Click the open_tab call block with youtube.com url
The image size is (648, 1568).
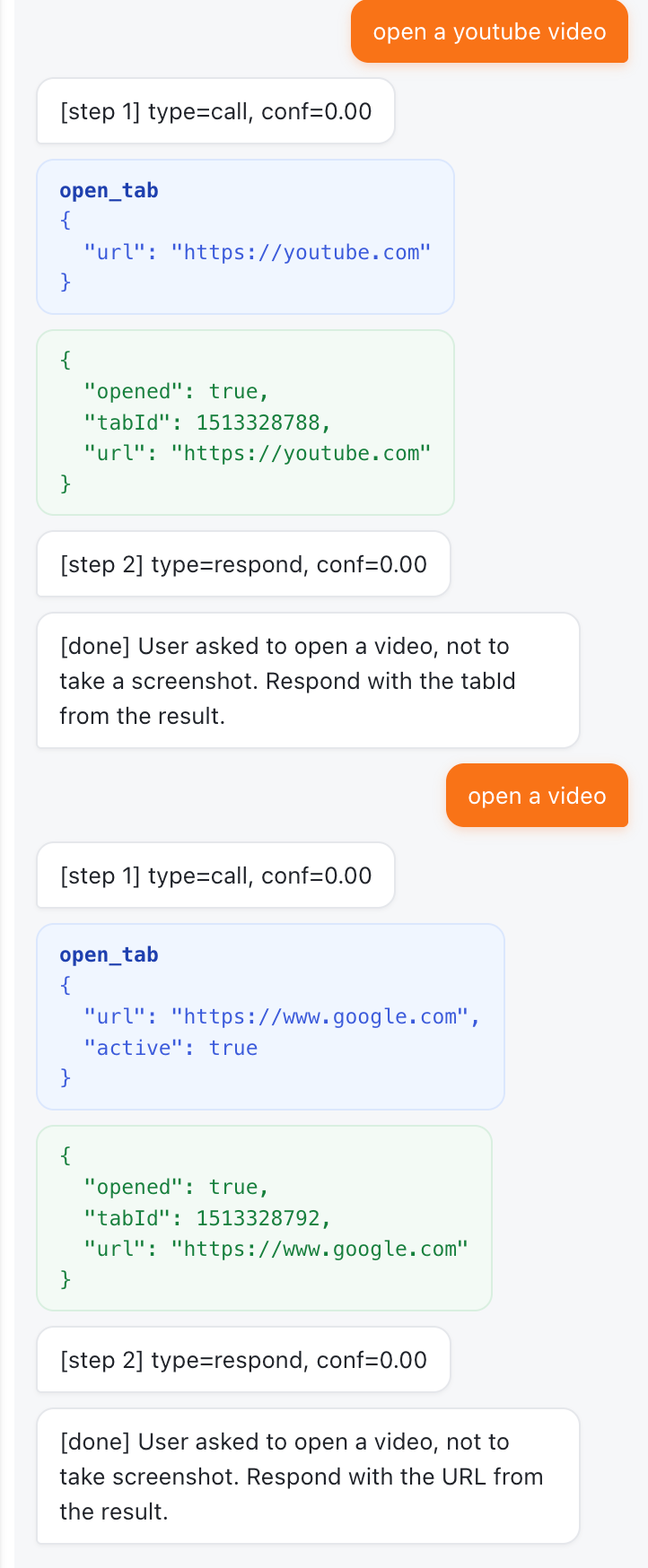point(245,237)
